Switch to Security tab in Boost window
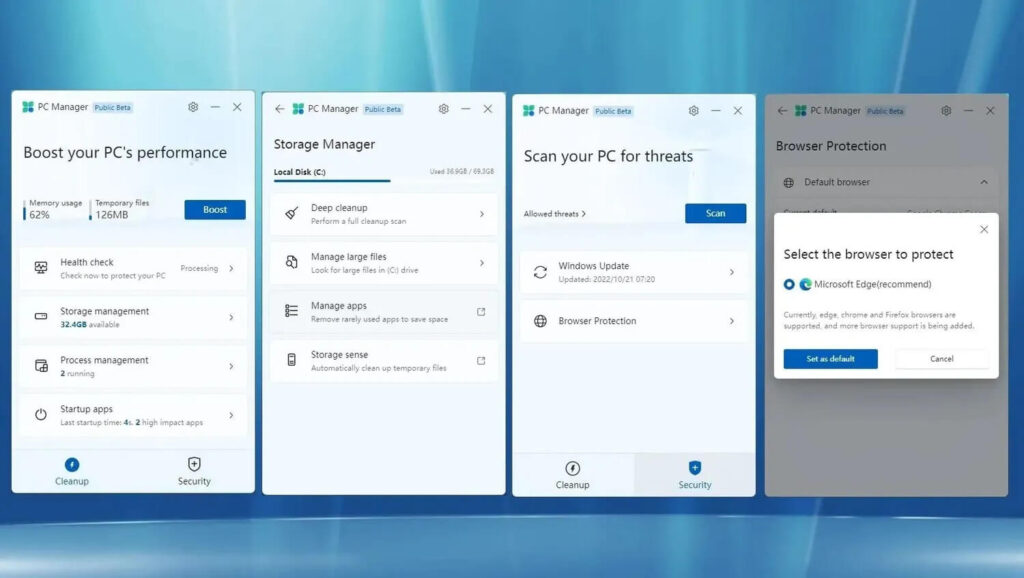 [x=194, y=471]
